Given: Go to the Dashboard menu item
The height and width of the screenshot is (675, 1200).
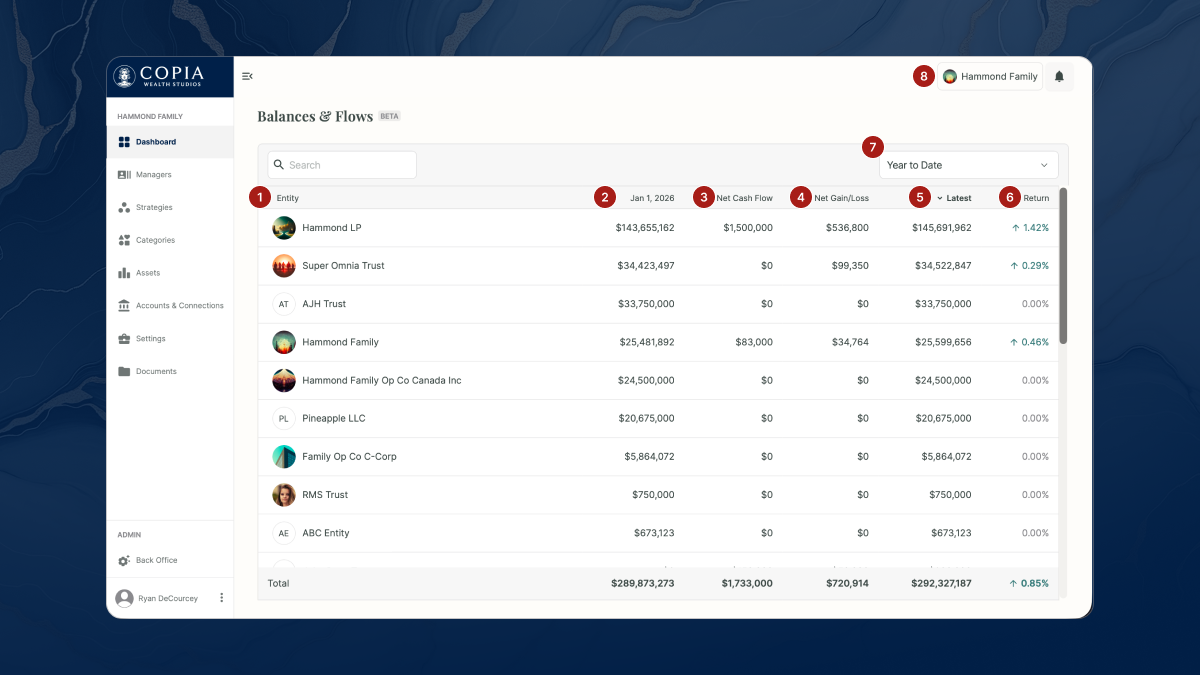Looking at the screenshot, I should point(156,142).
